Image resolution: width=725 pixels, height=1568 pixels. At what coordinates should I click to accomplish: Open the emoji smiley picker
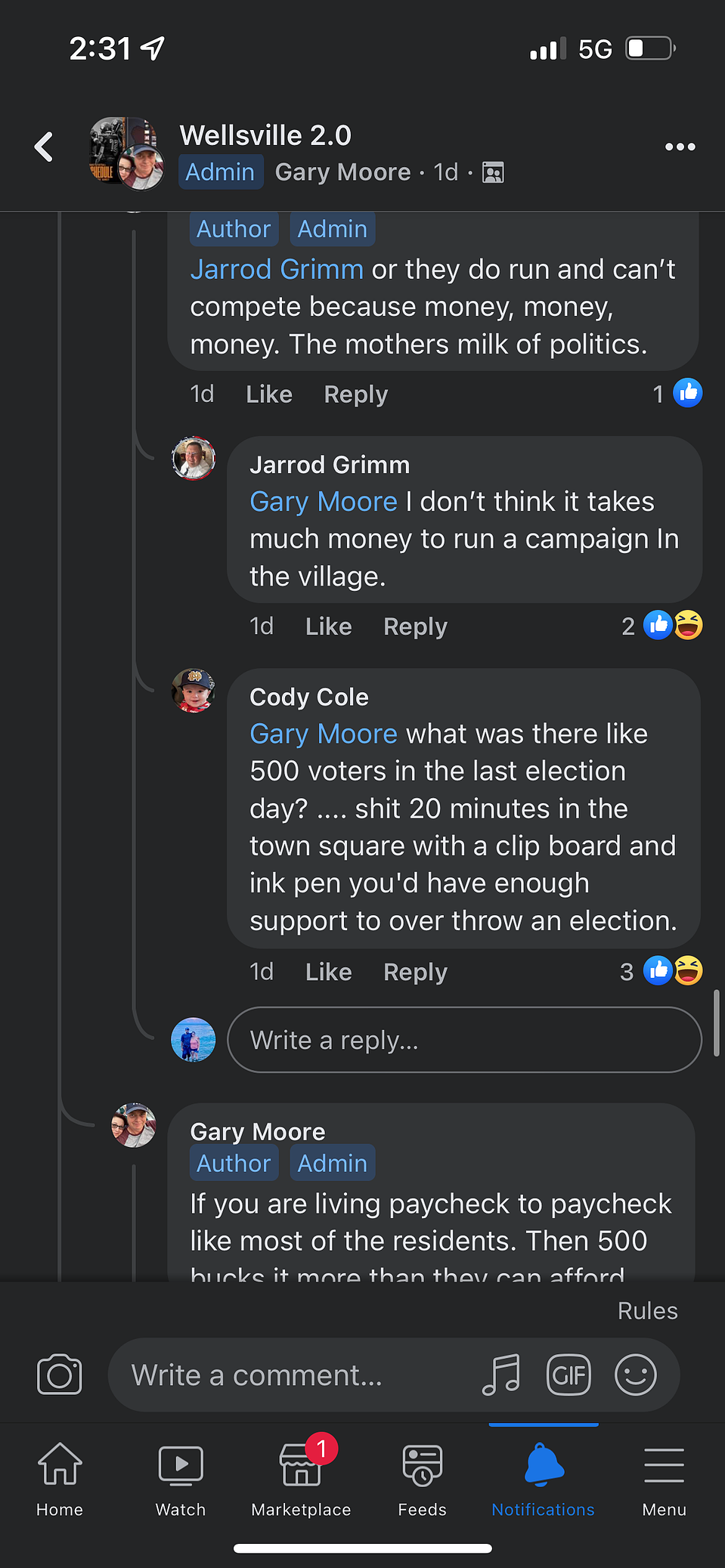point(636,1375)
